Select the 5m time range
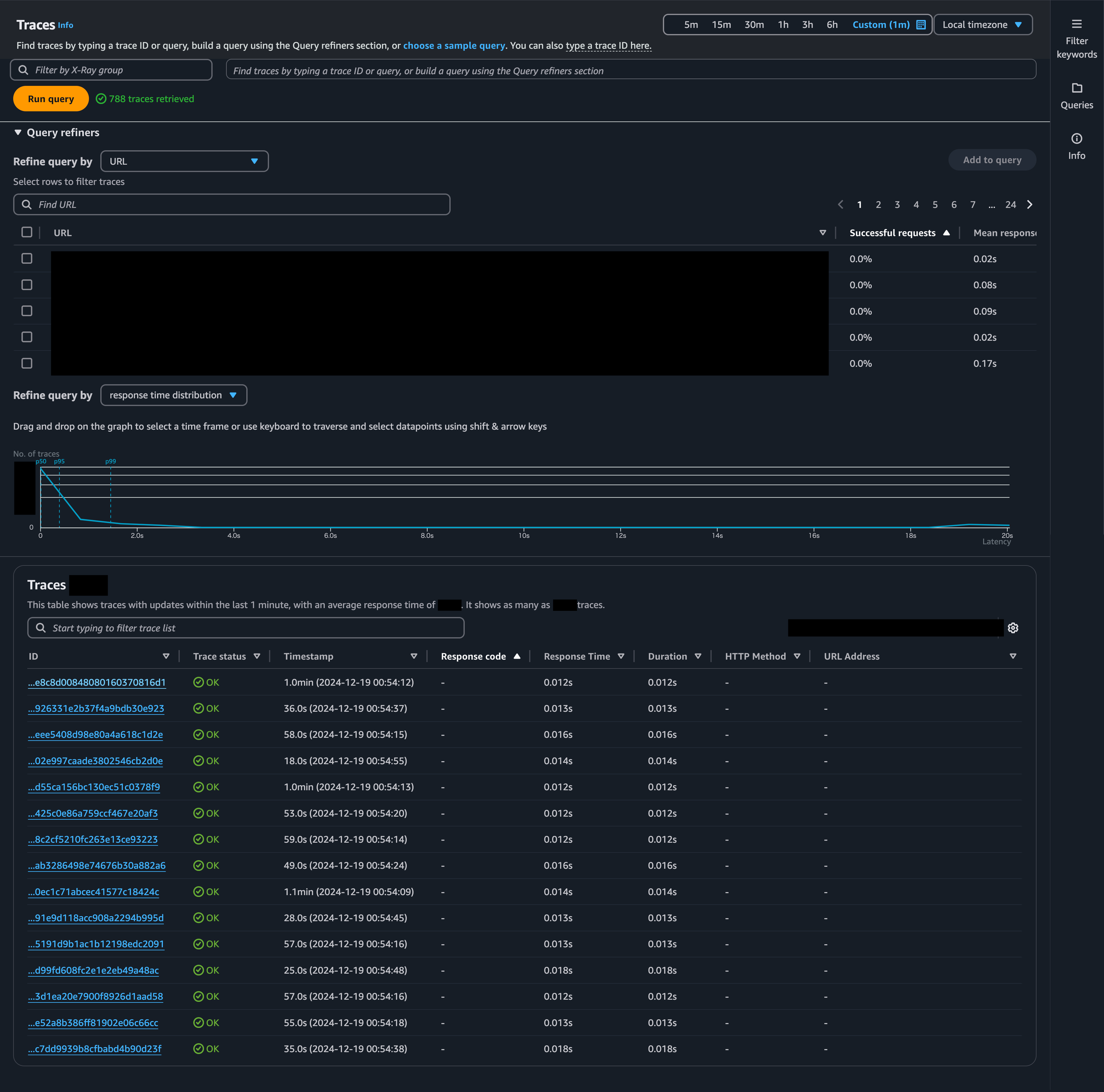This screenshot has height=1092, width=1104. 691,25
